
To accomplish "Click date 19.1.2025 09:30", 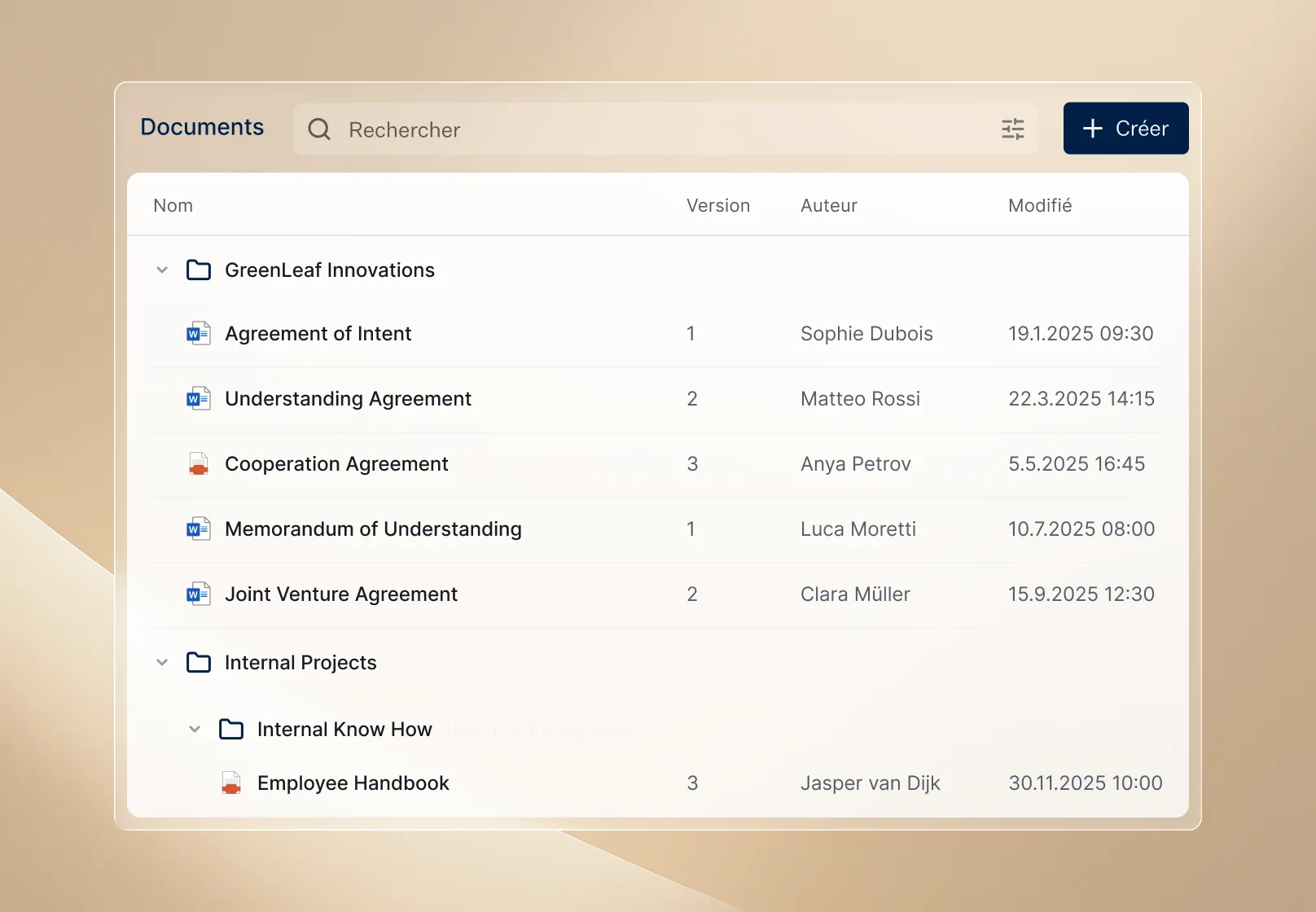I will click(x=1081, y=334).
